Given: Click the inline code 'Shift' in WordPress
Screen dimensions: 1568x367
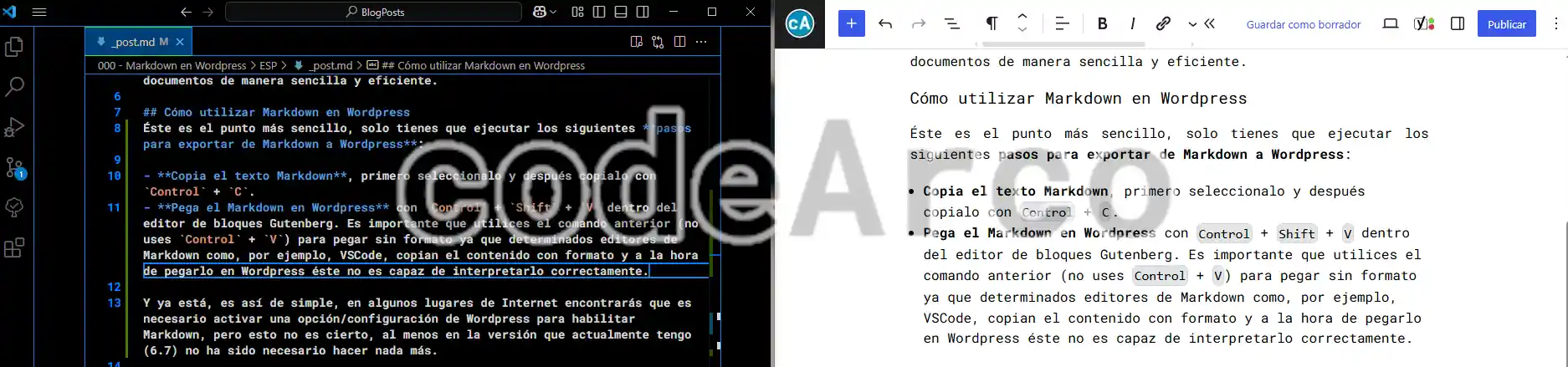Looking at the screenshot, I should pos(1296,234).
